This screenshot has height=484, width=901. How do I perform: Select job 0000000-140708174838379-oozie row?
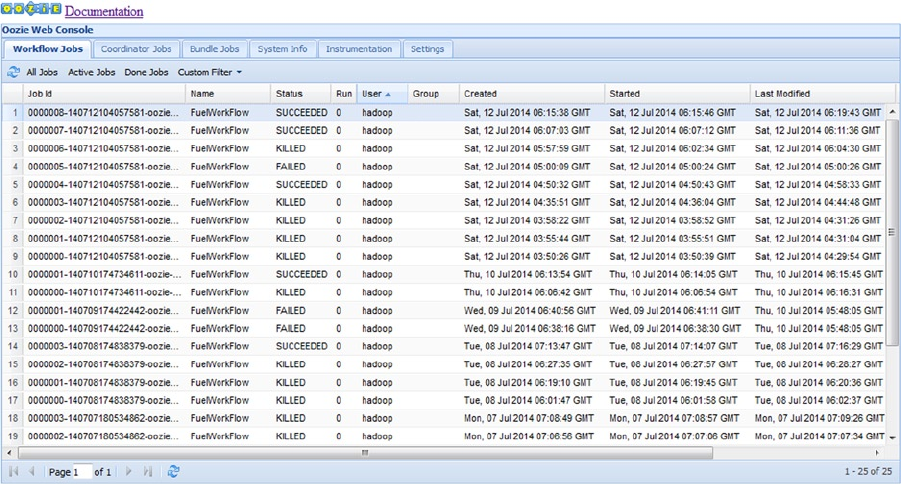click(444, 400)
